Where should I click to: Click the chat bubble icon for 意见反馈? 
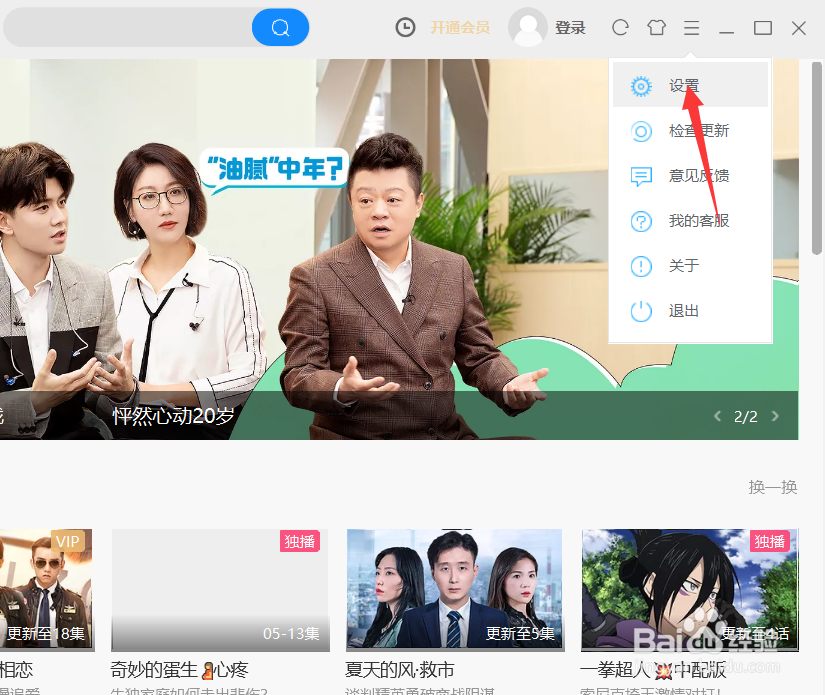pos(641,176)
